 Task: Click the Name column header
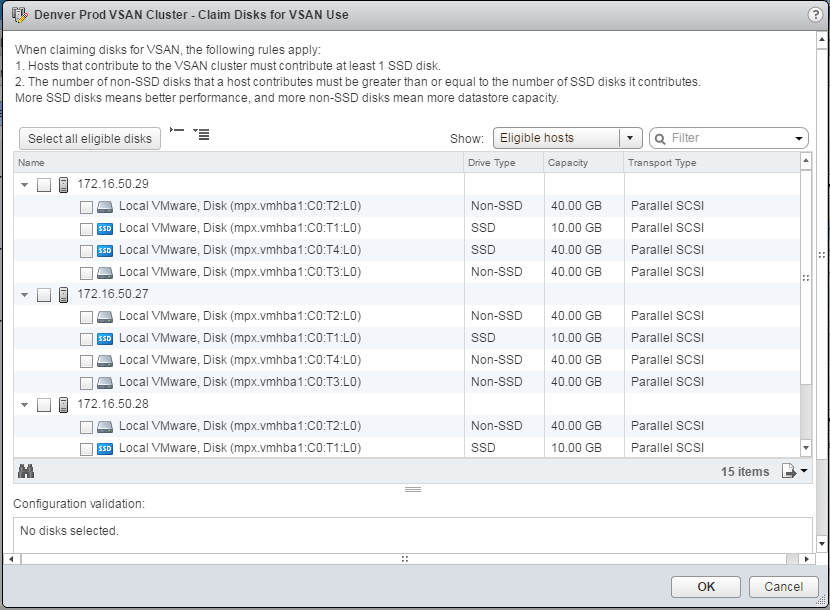31,161
